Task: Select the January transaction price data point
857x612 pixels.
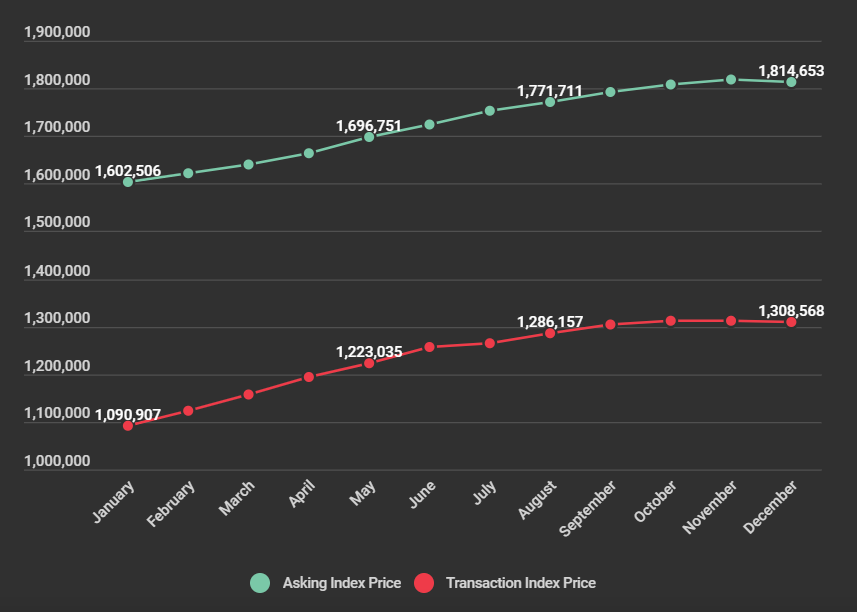Action: [128, 426]
